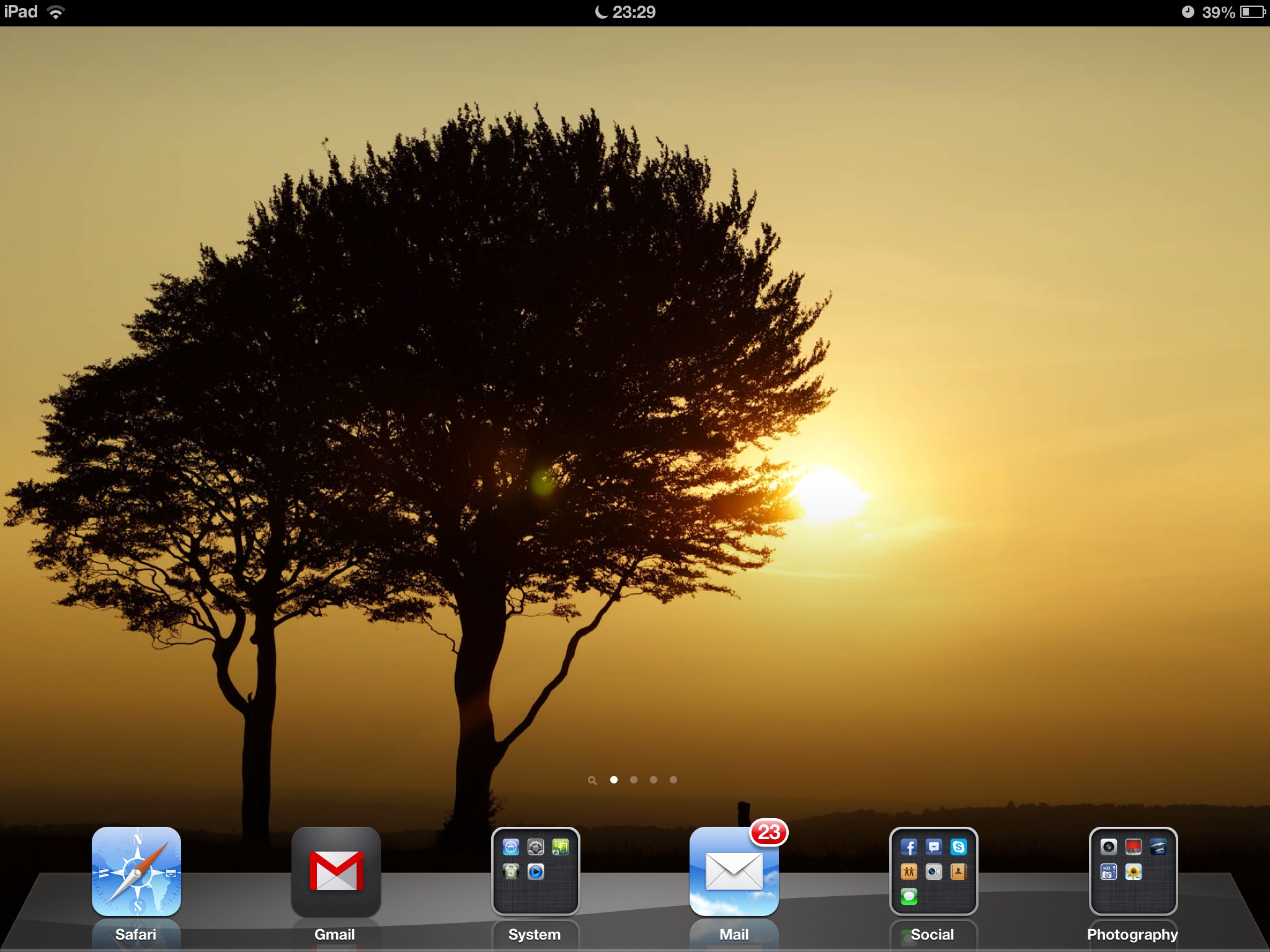
Task: Open the Safari browser app
Action: [136, 871]
